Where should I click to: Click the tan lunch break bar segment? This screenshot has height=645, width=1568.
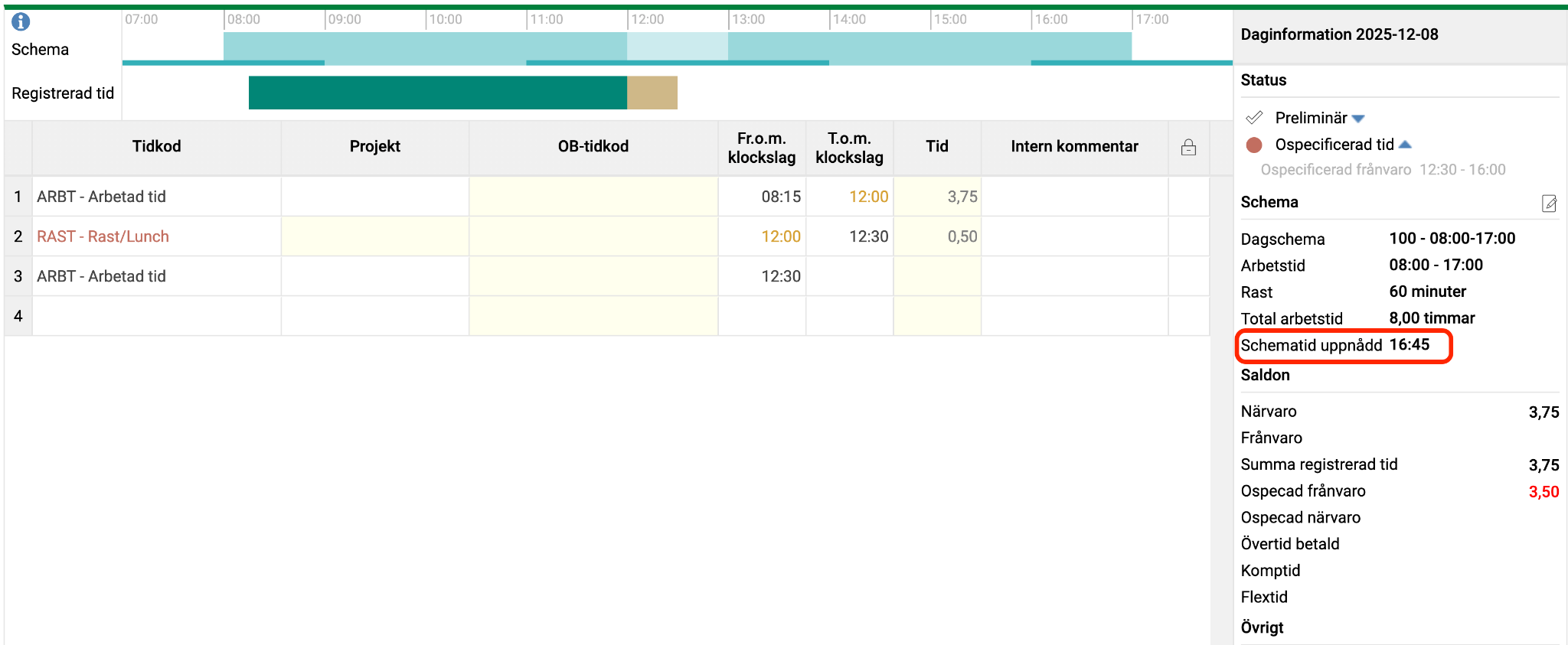click(x=652, y=93)
